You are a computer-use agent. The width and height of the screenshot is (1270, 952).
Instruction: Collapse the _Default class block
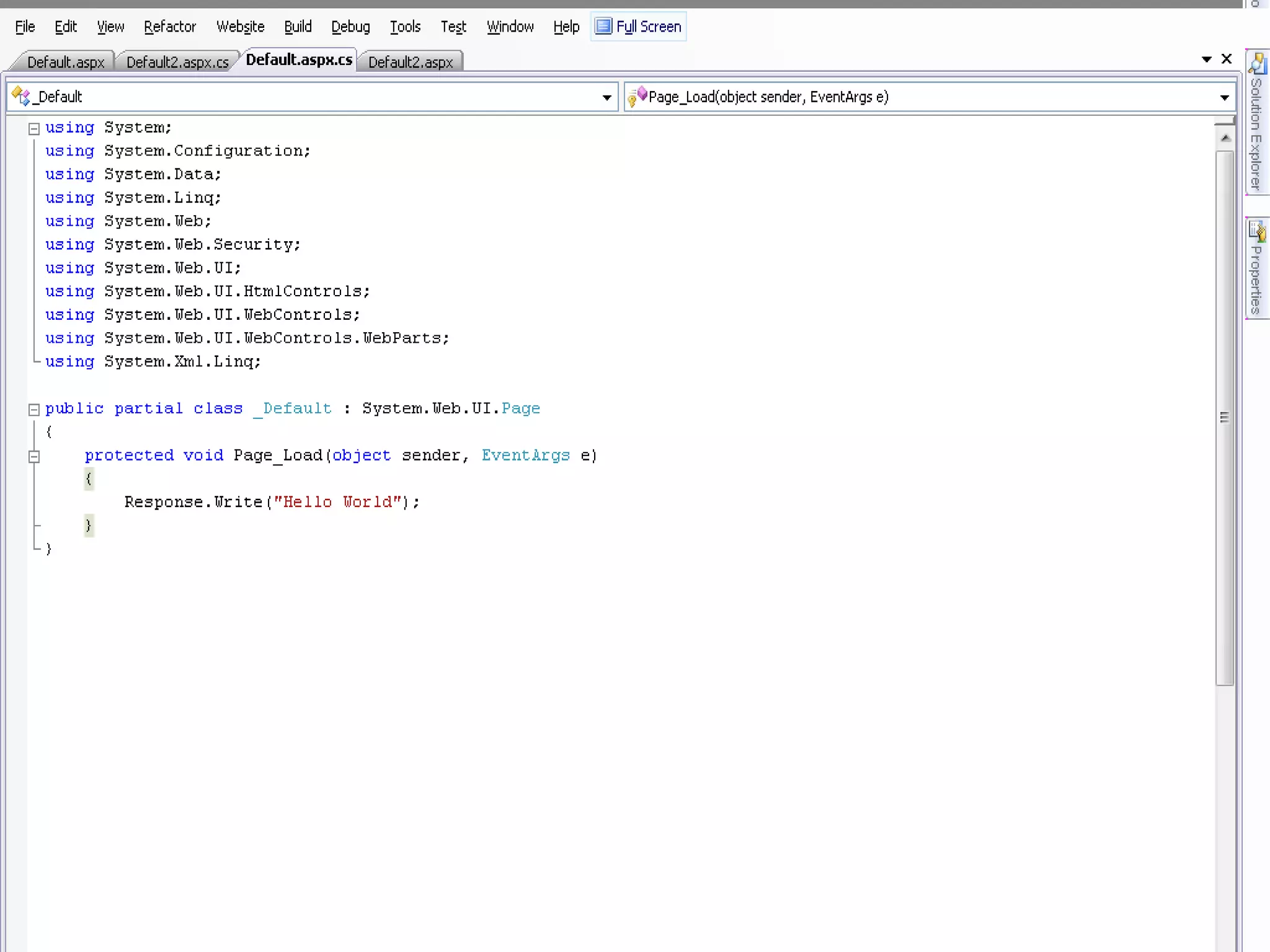click(34, 410)
